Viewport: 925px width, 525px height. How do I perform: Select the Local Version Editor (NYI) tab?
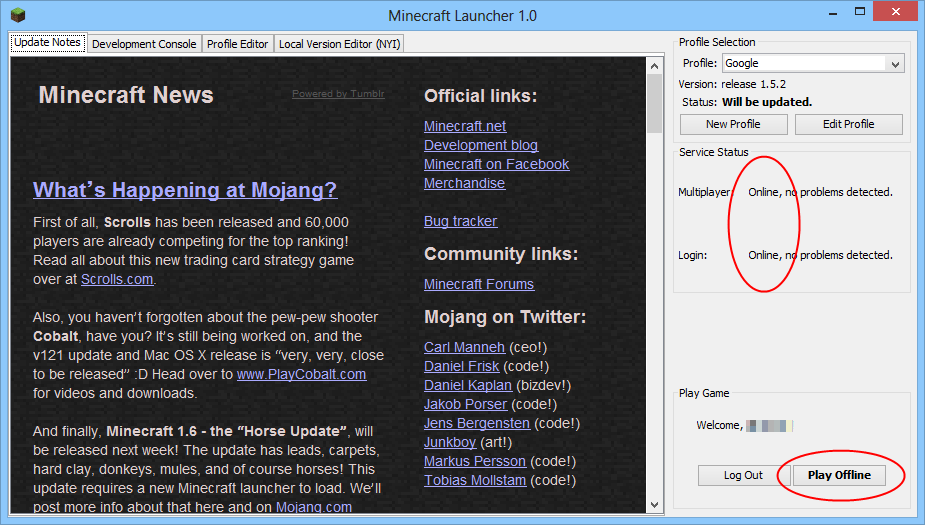[x=339, y=44]
